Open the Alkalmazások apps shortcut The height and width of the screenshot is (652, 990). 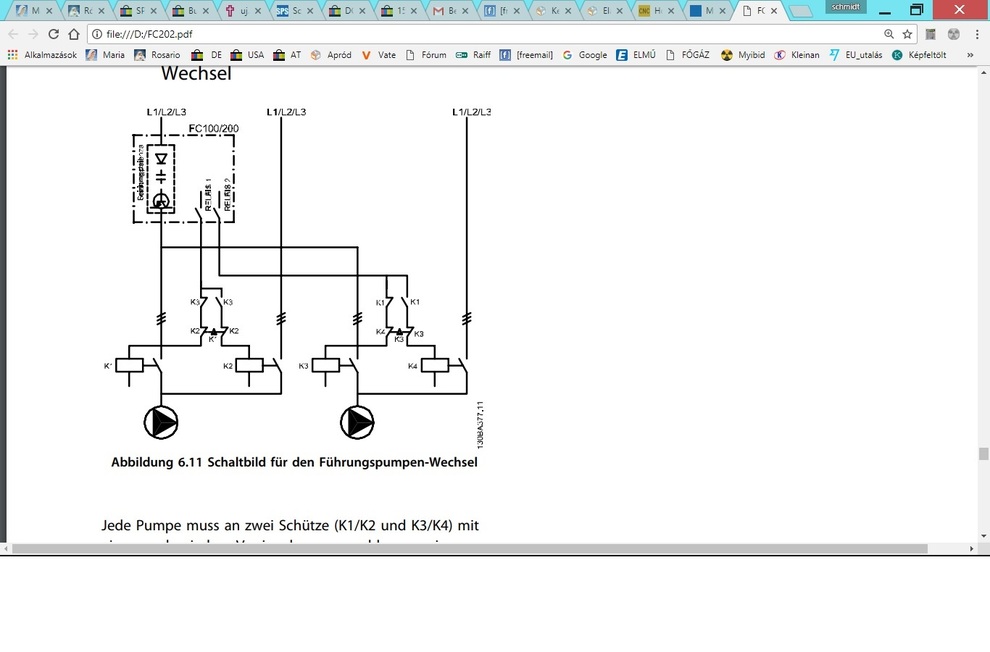tap(42, 55)
